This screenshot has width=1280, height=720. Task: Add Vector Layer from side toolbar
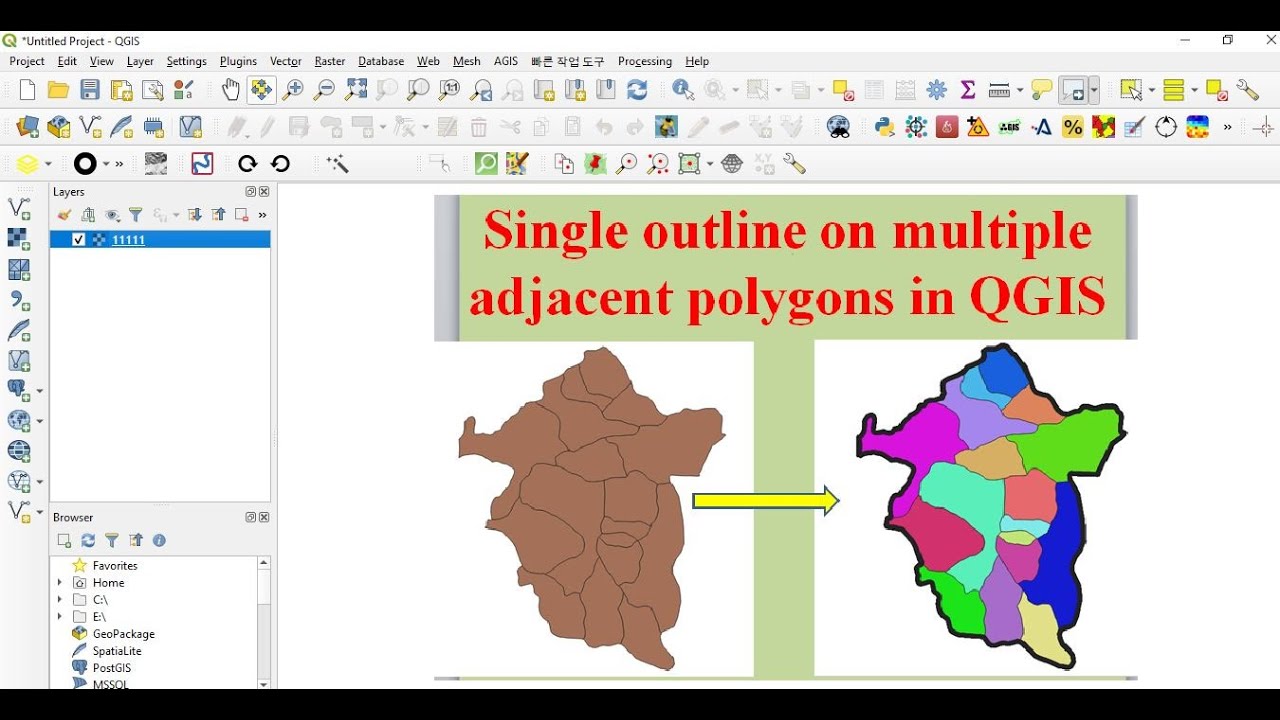(x=19, y=208)
